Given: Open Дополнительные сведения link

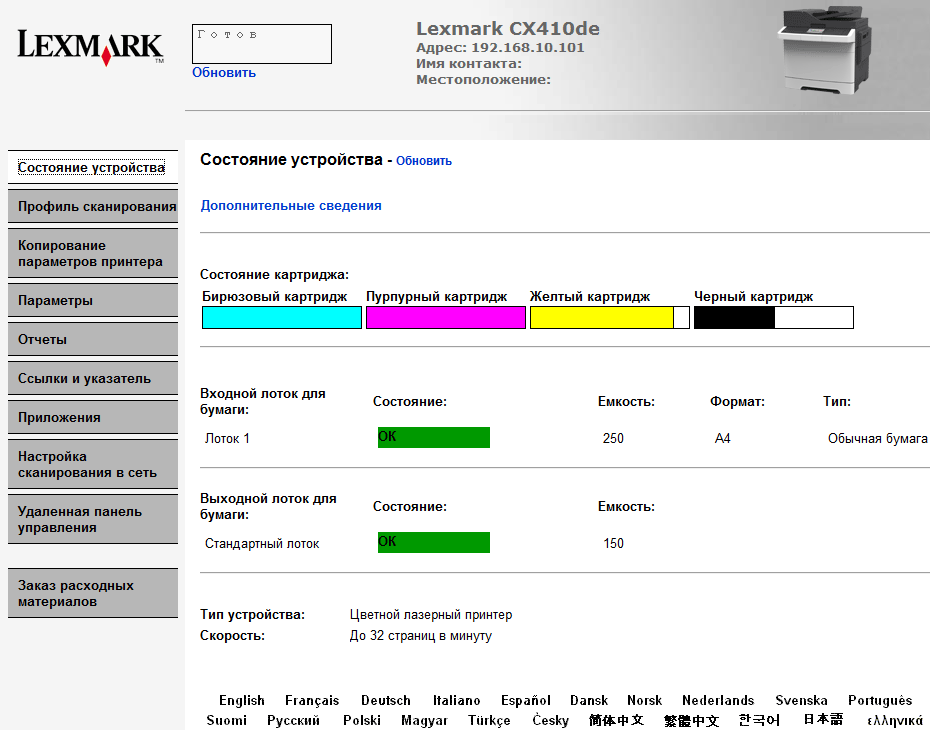Looking at the screenshot, I should 291,206.
